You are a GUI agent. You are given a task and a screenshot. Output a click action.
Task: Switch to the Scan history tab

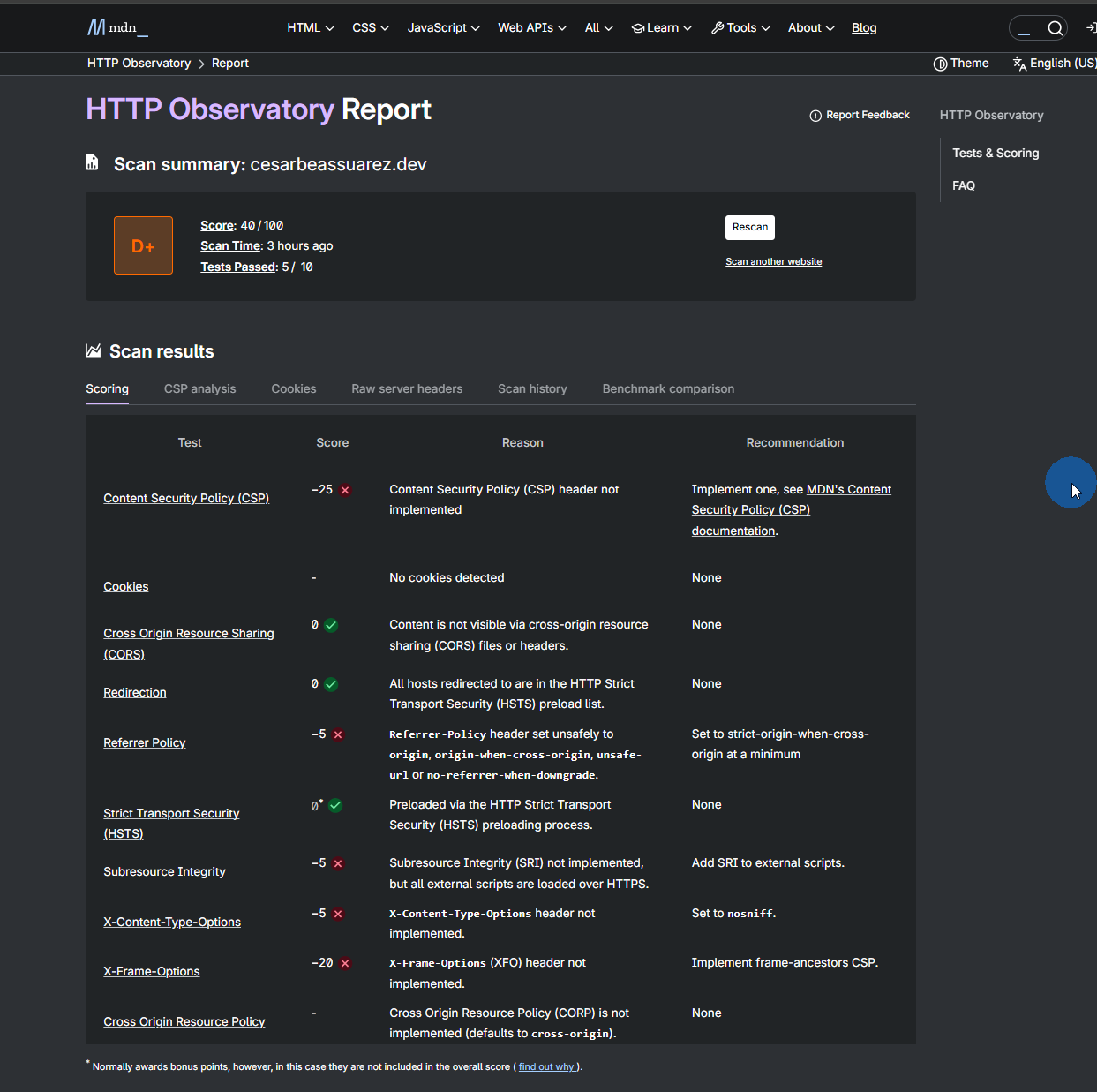[532, 388]
